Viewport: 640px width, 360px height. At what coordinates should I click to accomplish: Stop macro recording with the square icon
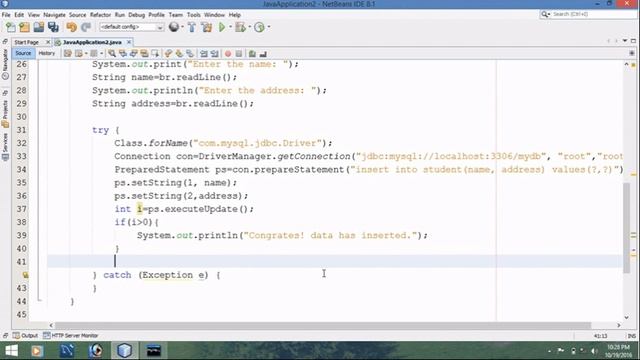239,53
